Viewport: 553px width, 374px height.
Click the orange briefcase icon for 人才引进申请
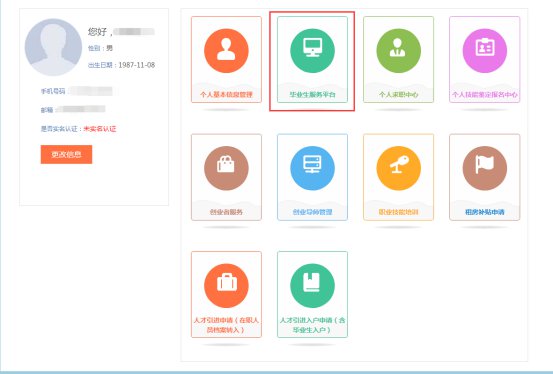[226, 286]
